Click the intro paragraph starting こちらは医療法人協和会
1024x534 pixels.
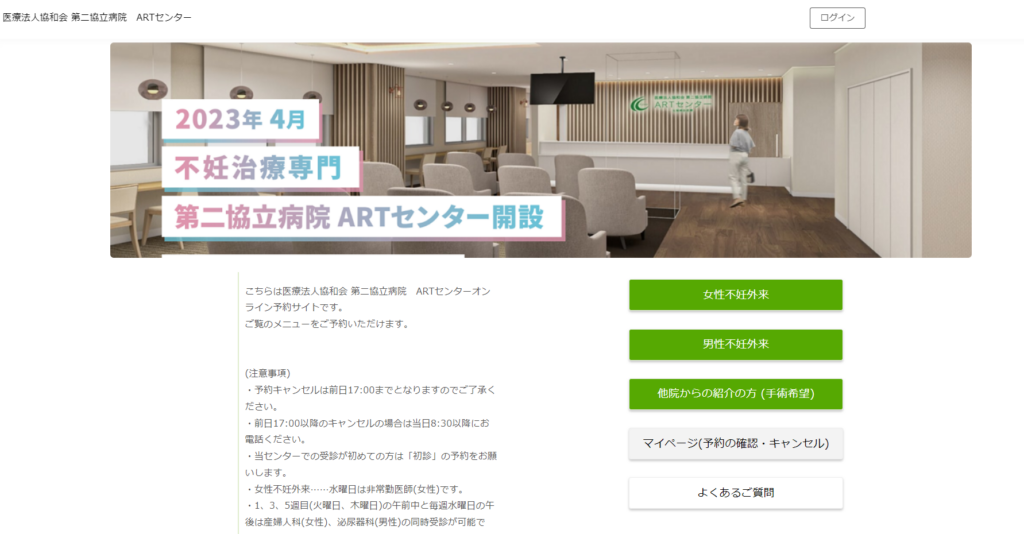368,307
